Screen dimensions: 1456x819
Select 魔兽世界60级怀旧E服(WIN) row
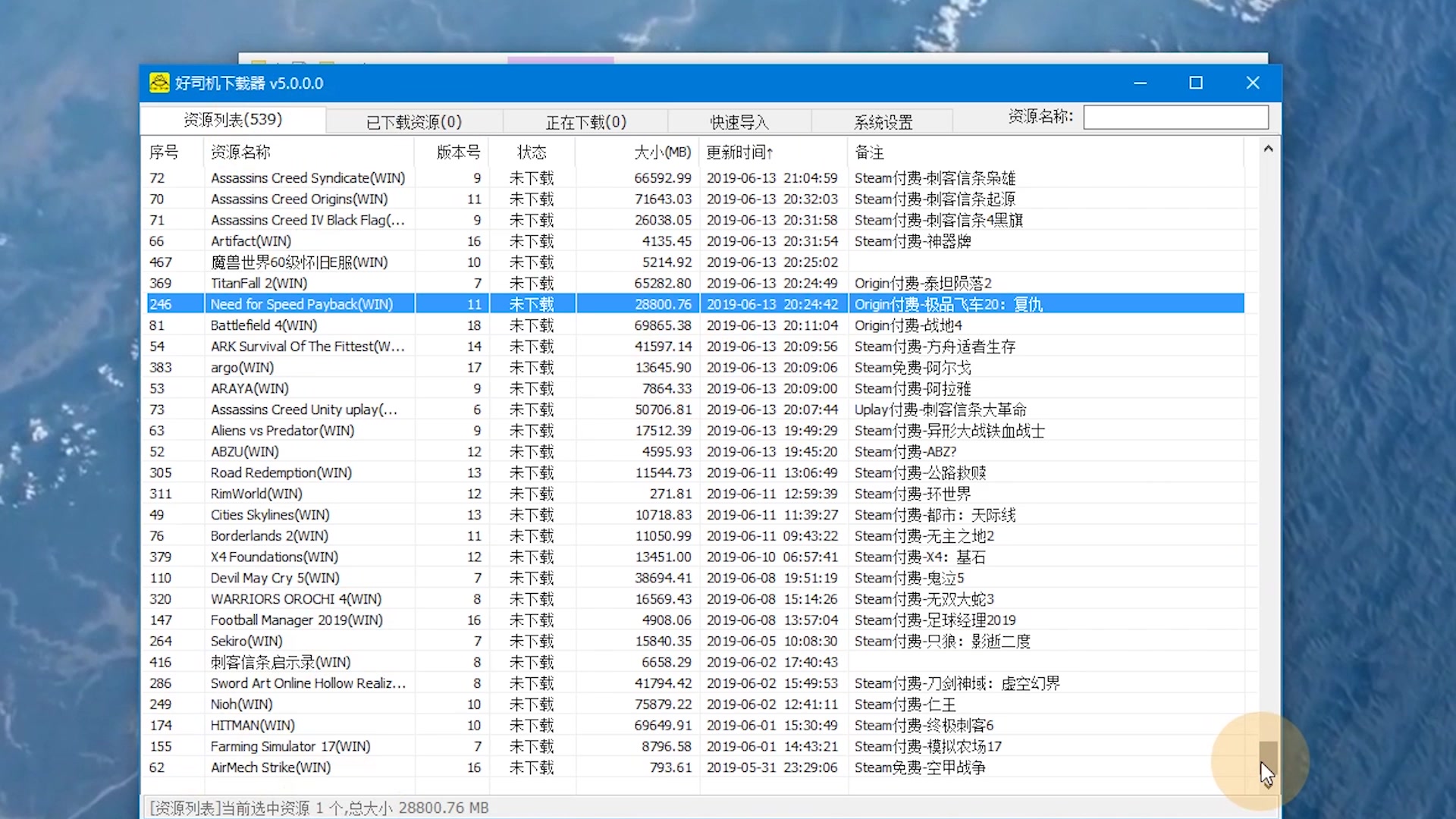coord(695,262)
